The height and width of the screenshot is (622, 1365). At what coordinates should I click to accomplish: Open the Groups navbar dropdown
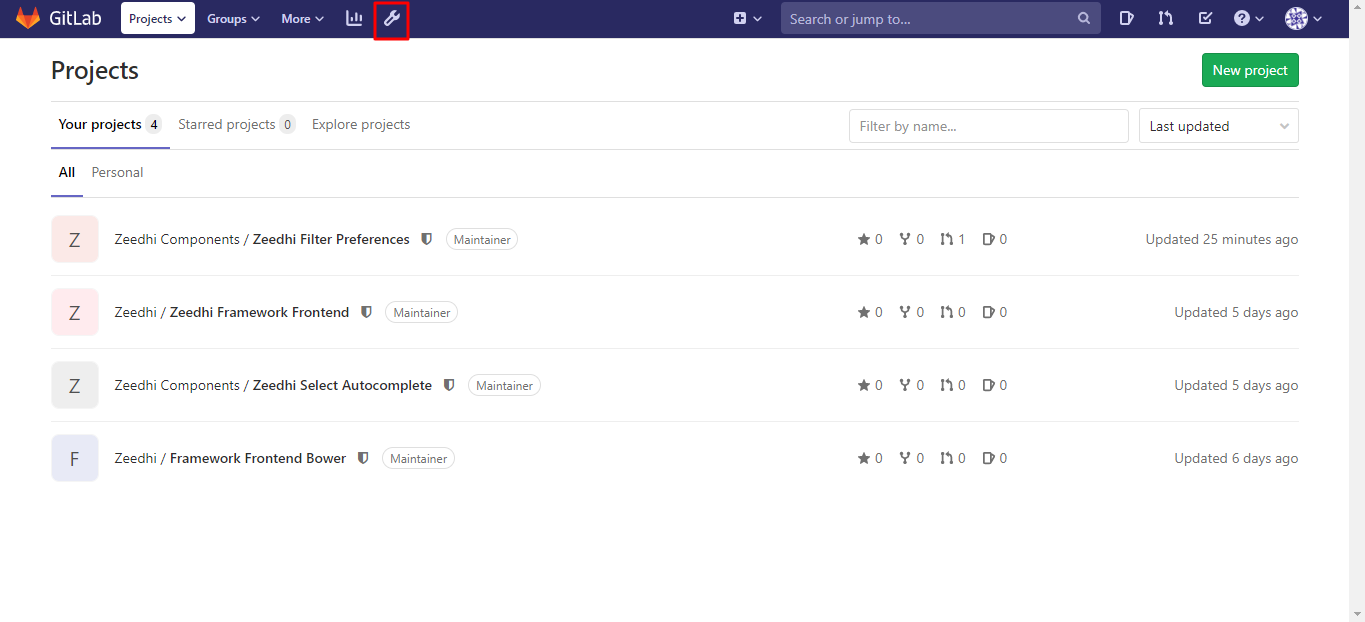click(x=233, y=18)
